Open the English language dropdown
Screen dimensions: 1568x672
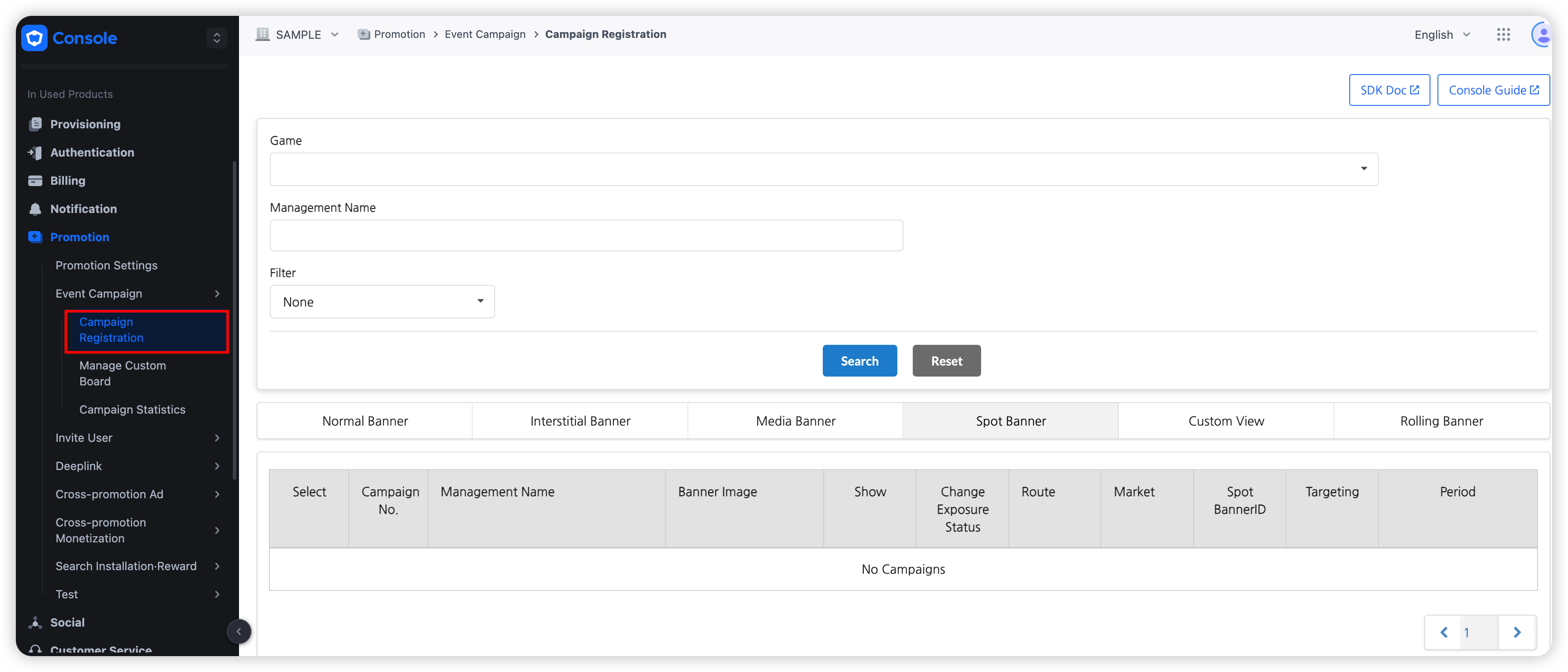click(x=1441, y=35)
